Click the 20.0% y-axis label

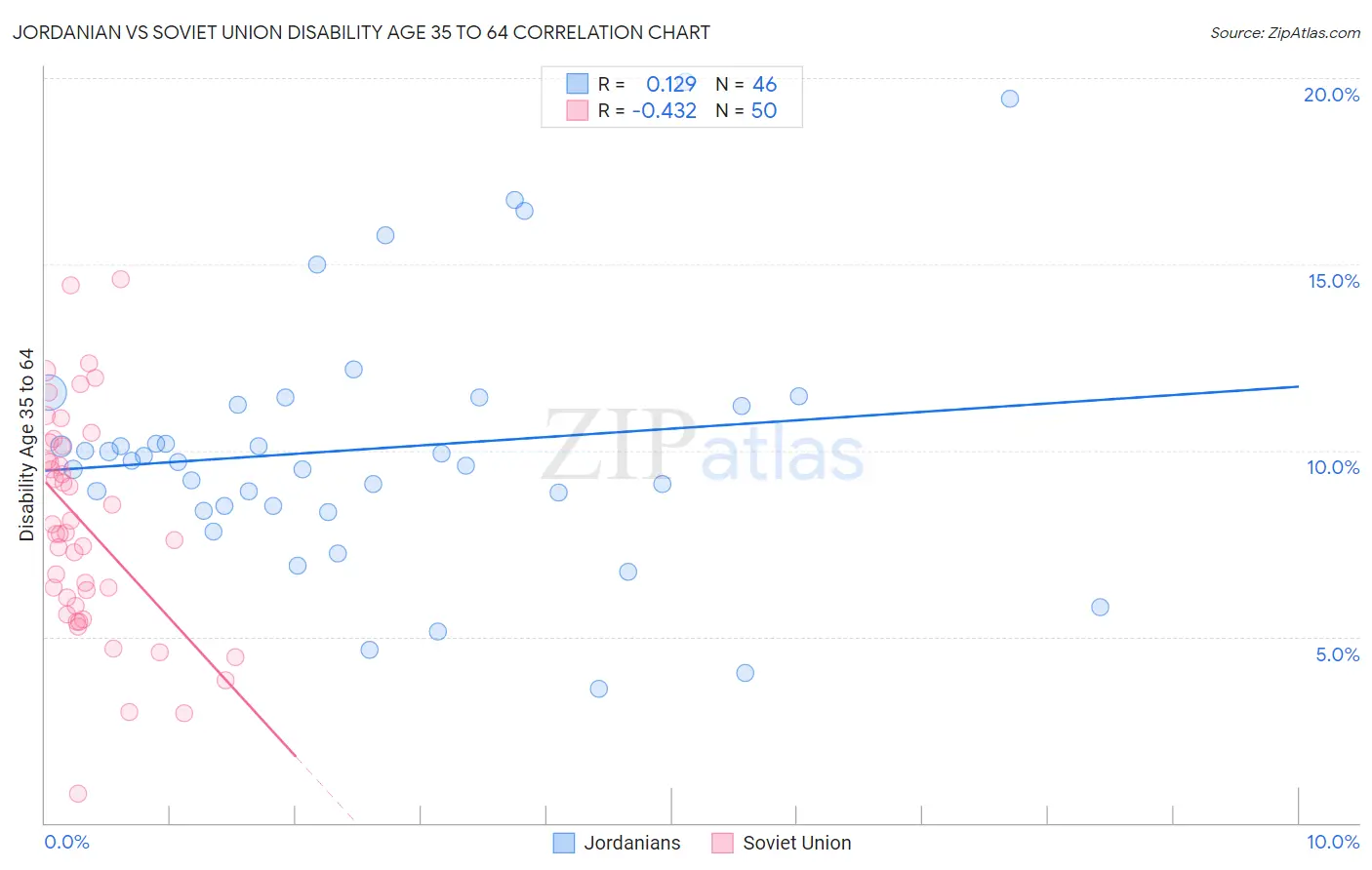click(x=1331, y=95)
